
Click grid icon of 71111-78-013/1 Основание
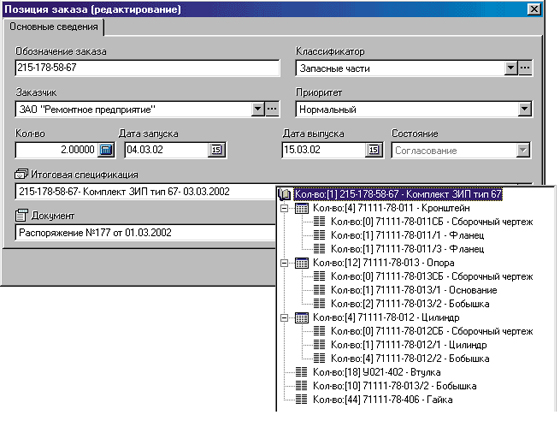(x=319, y=290)
